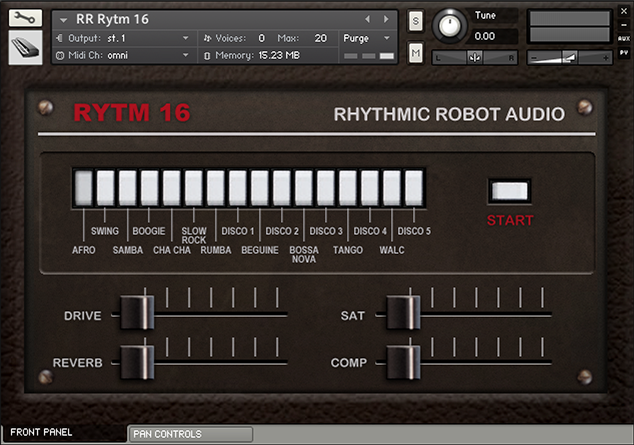Select the SWING rhythm button
The width and height of the screenshot is (634, 445).
tap(106, 188)
